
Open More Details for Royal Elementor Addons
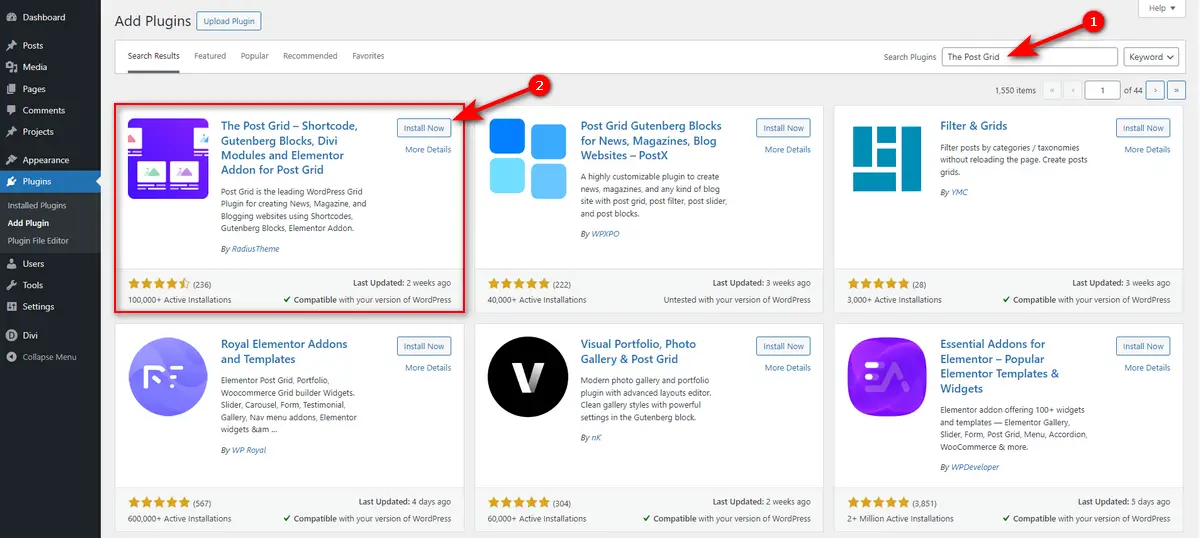[x=428, y=368]
